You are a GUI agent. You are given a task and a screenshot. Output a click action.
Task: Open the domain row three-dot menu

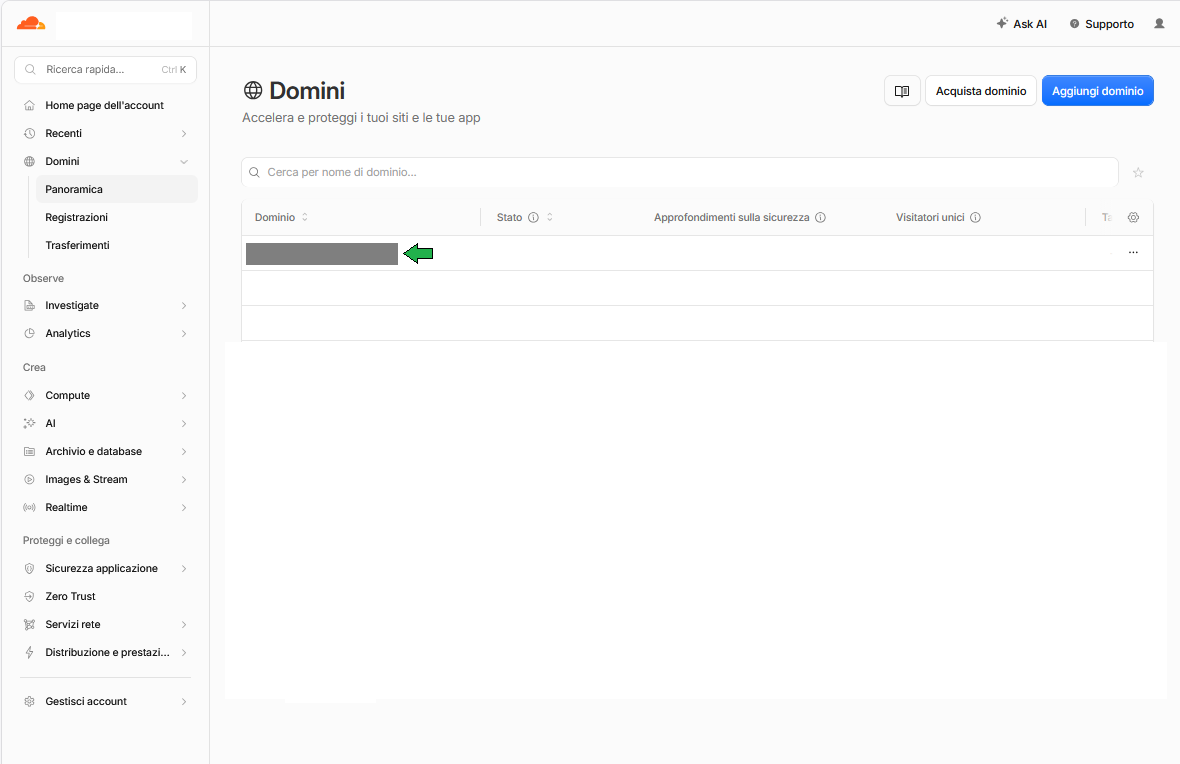point(1133,252)
